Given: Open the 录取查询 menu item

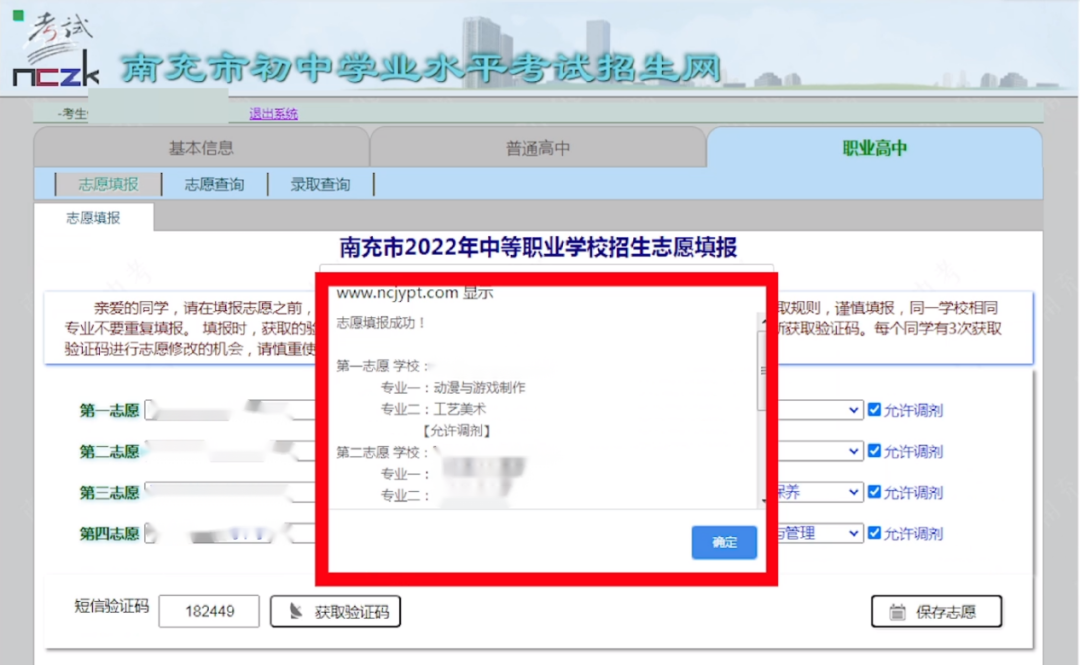Looking at the screenshot, I should point(320,183).
